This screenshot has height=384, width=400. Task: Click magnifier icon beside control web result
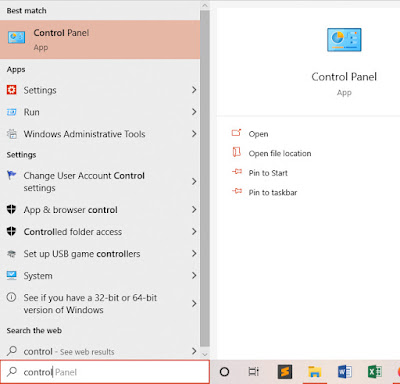pyautogui.click(x=12, y=351)
